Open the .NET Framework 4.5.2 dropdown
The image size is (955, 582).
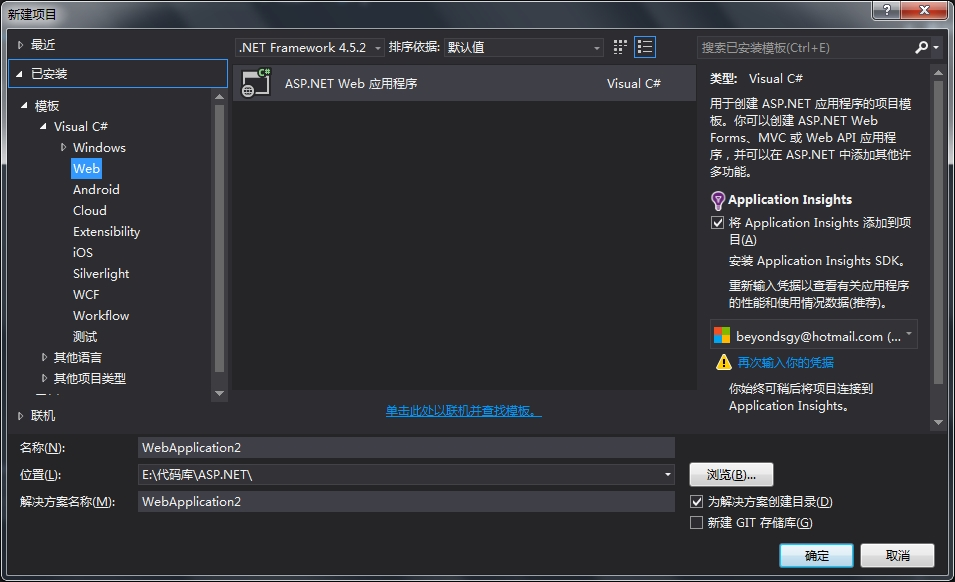pos(309,47)
